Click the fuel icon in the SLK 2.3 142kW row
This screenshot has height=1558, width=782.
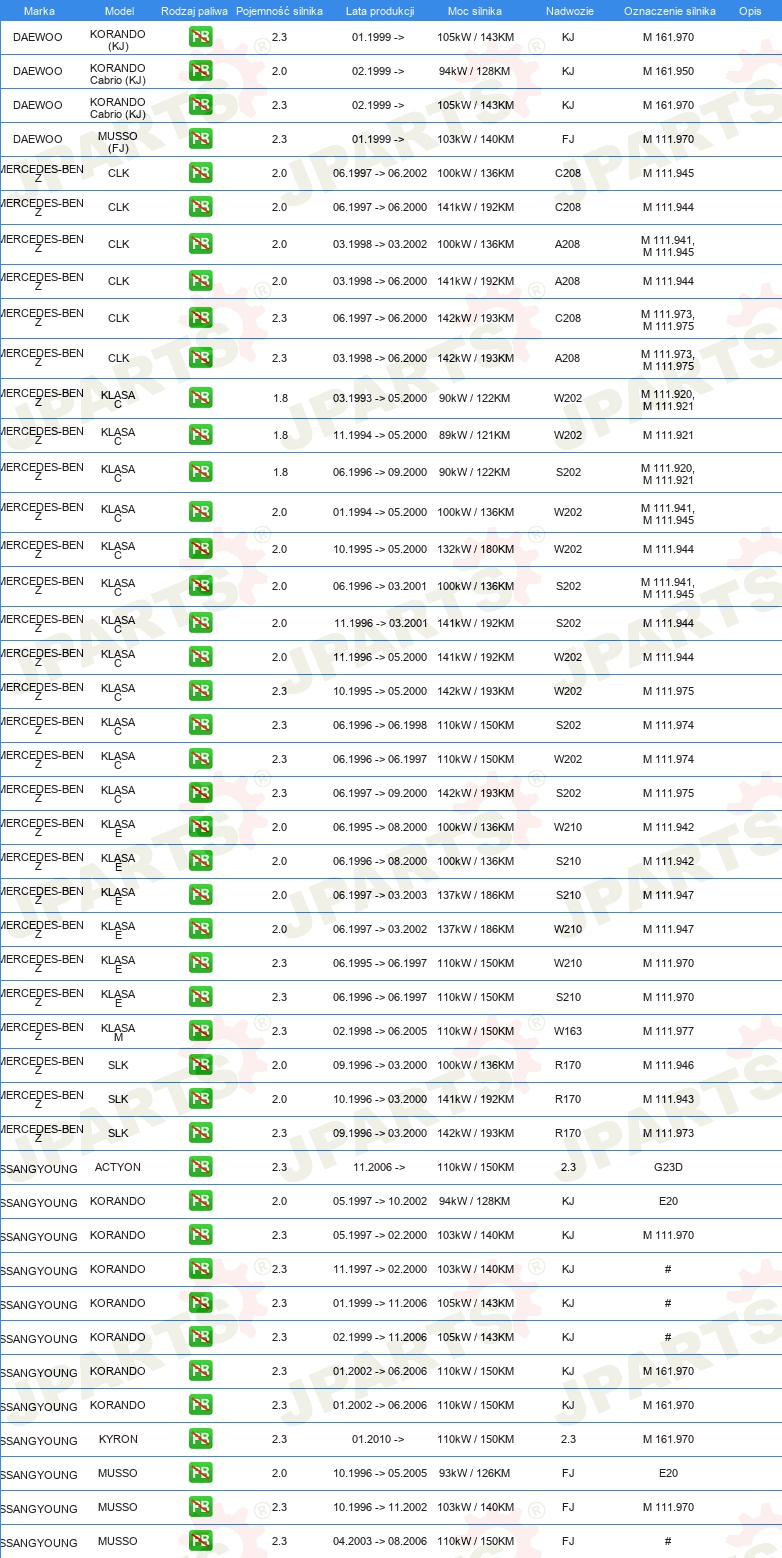pos(201,1133)
